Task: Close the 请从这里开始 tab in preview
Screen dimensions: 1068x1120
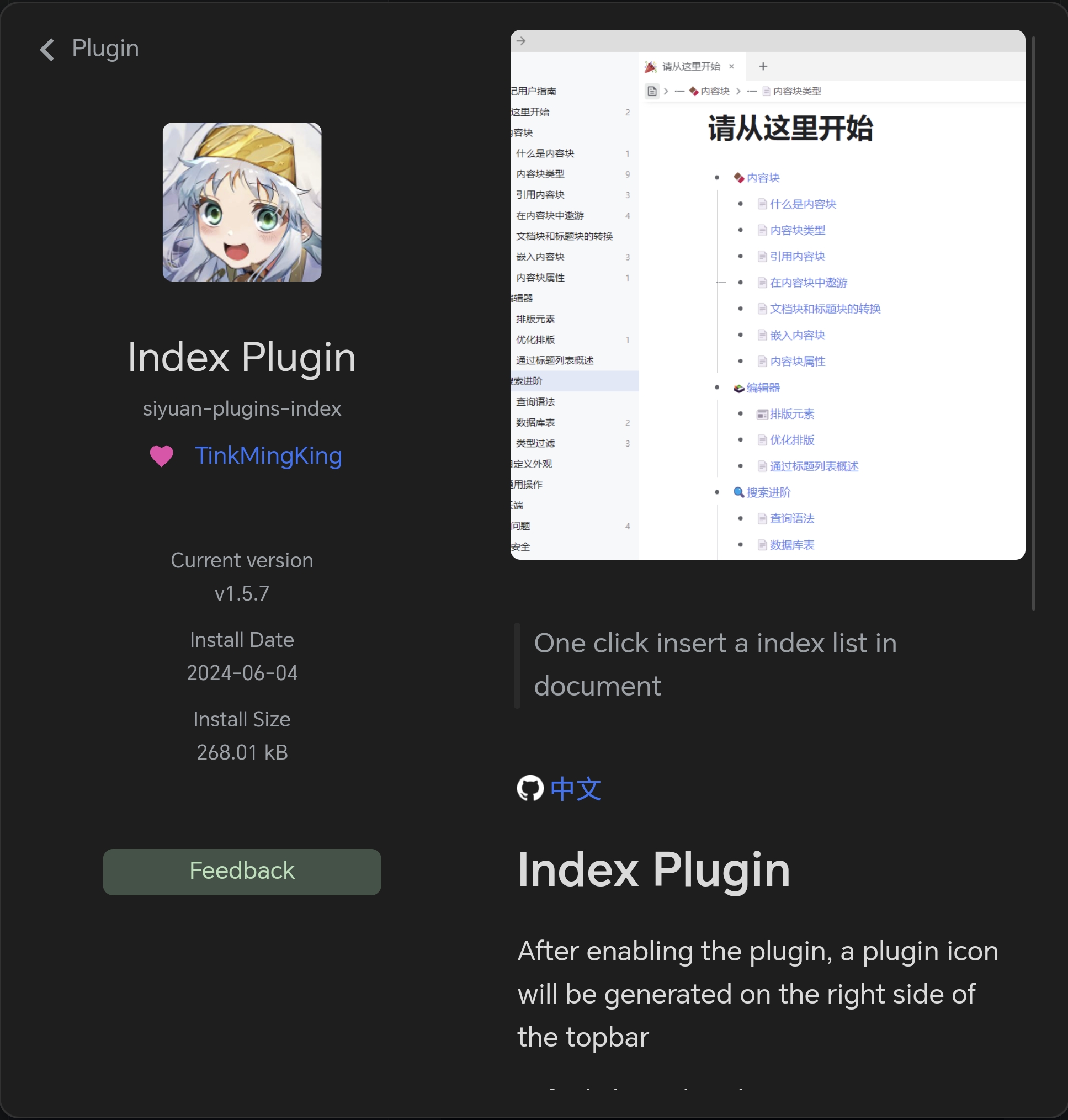Action: [731, 67]
